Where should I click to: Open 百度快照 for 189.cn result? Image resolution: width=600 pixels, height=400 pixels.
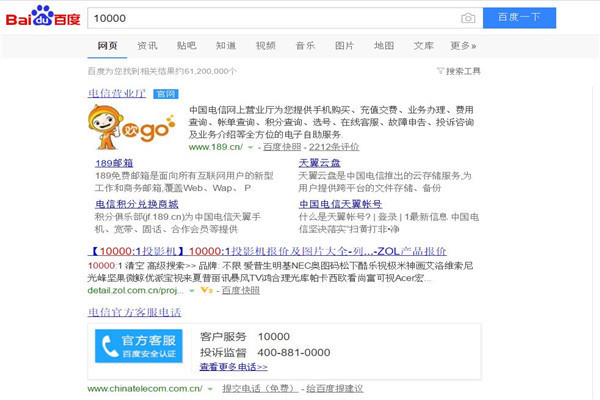282,147
